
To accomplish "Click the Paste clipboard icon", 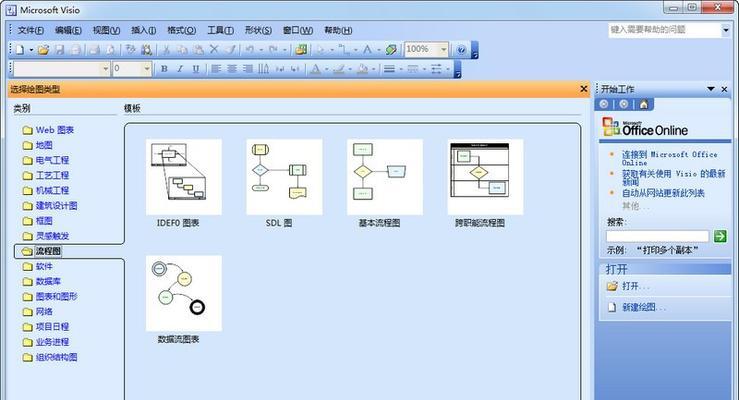I will click(198, 49).
